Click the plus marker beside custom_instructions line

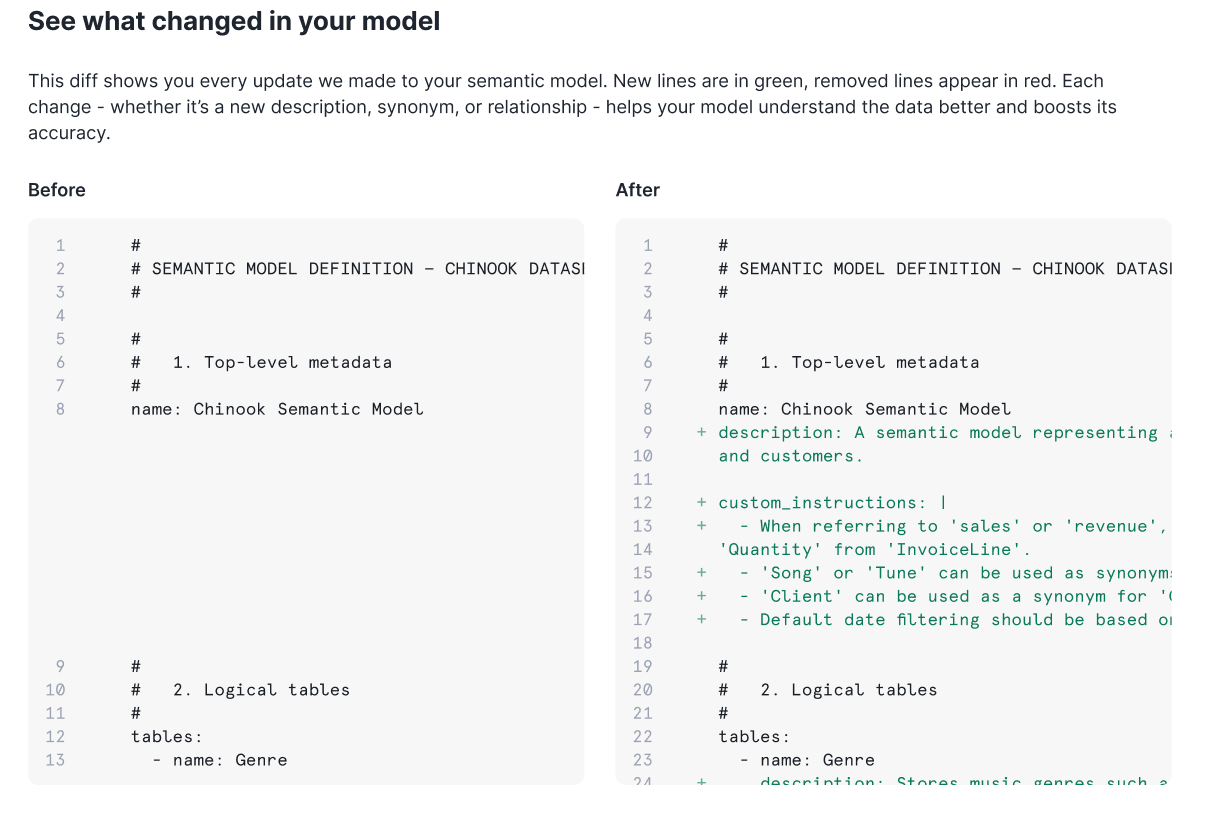tap(701, 502)
